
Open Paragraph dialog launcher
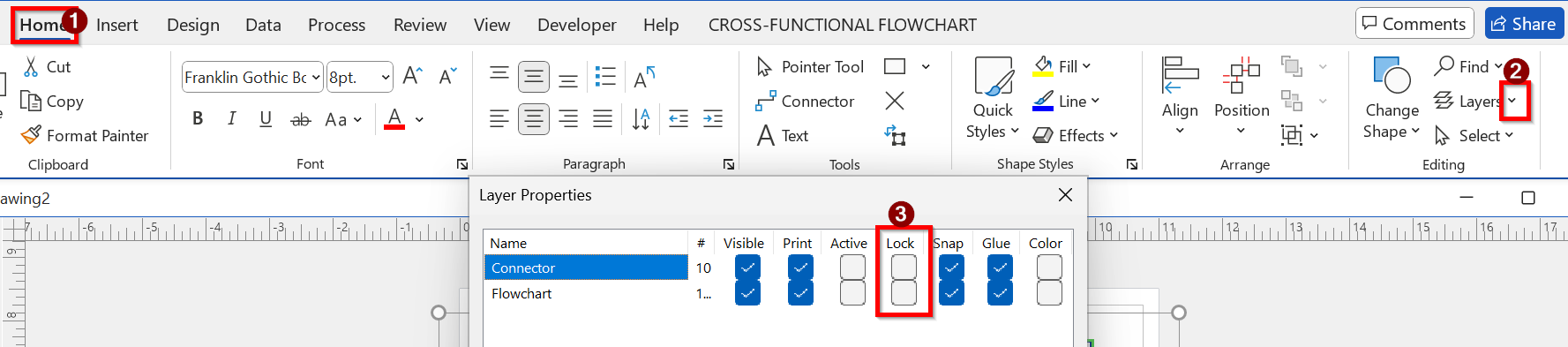pyautogui.click(x=729, y=164)
